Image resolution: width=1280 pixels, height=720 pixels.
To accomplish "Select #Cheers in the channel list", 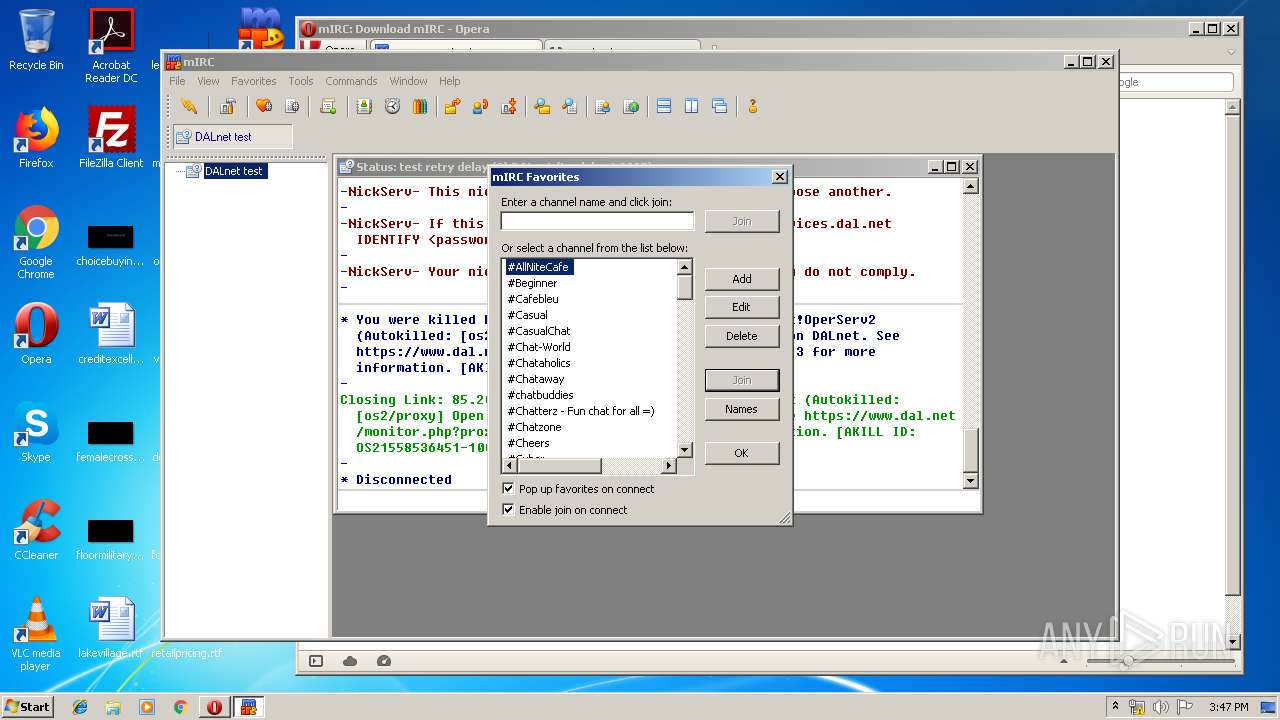I will [x=528, y=443].
